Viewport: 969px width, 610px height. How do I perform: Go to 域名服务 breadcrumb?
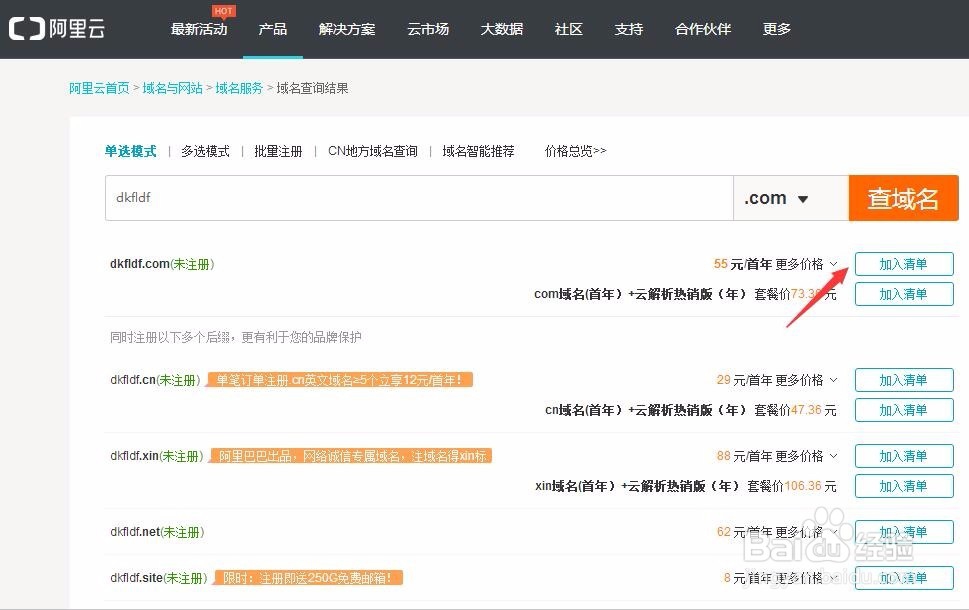pos(239,88)
